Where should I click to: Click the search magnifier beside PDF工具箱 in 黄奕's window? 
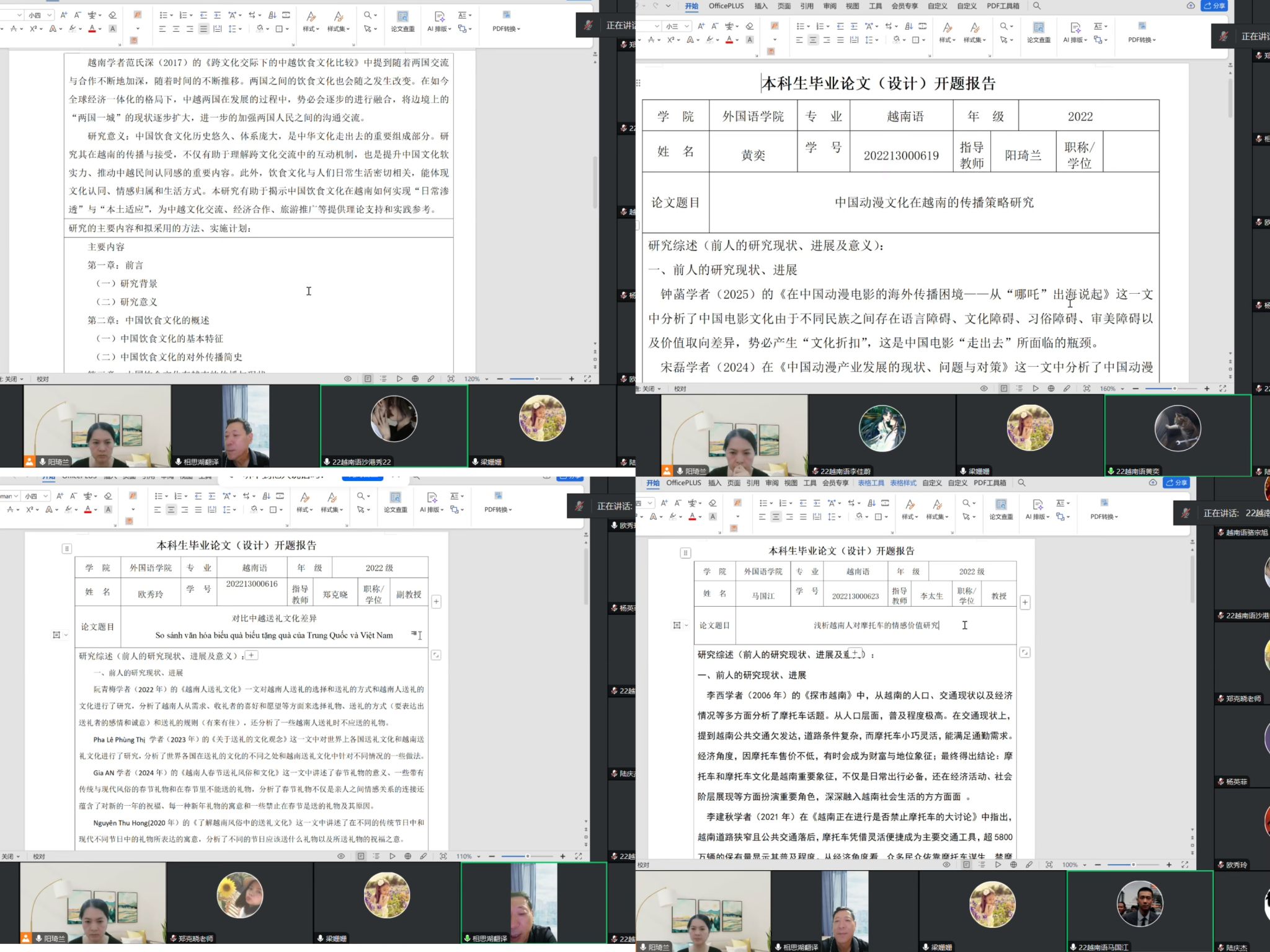(1036, 6)
